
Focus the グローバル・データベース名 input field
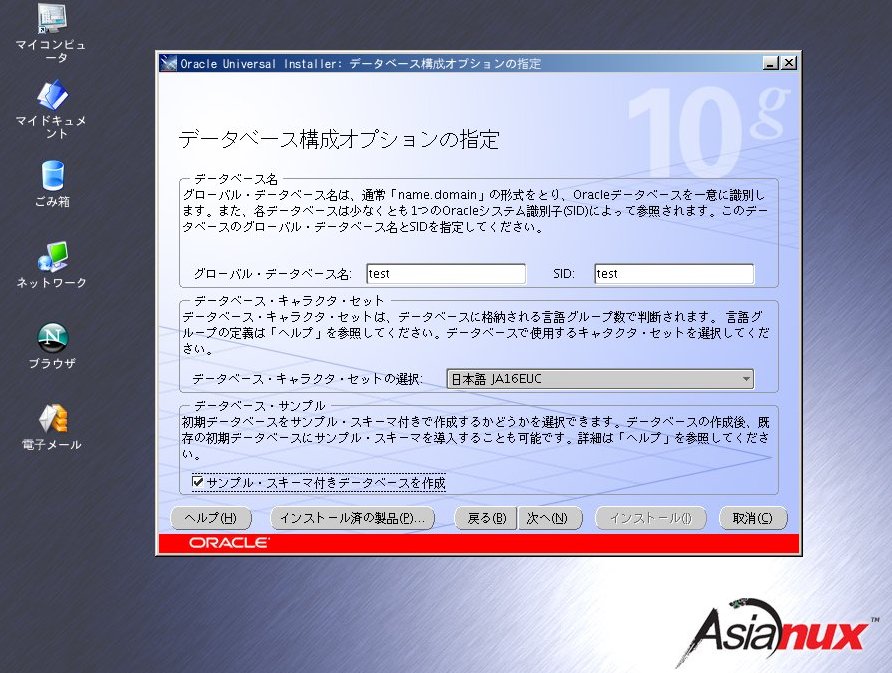click(446, 274)
